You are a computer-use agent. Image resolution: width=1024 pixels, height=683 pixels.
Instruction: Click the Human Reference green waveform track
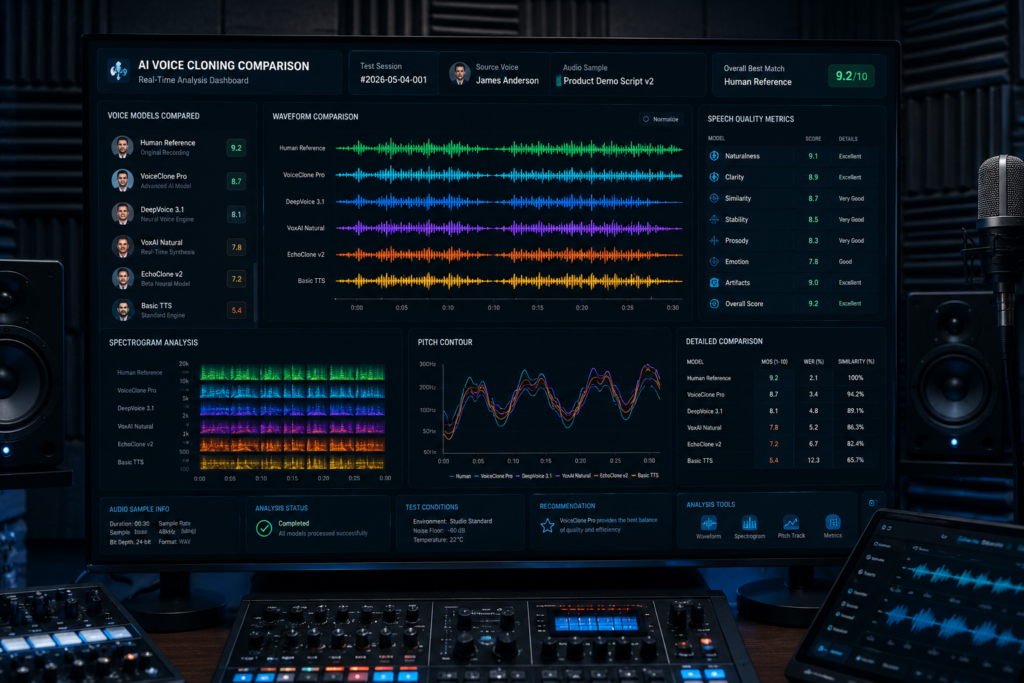coord(509,149)
